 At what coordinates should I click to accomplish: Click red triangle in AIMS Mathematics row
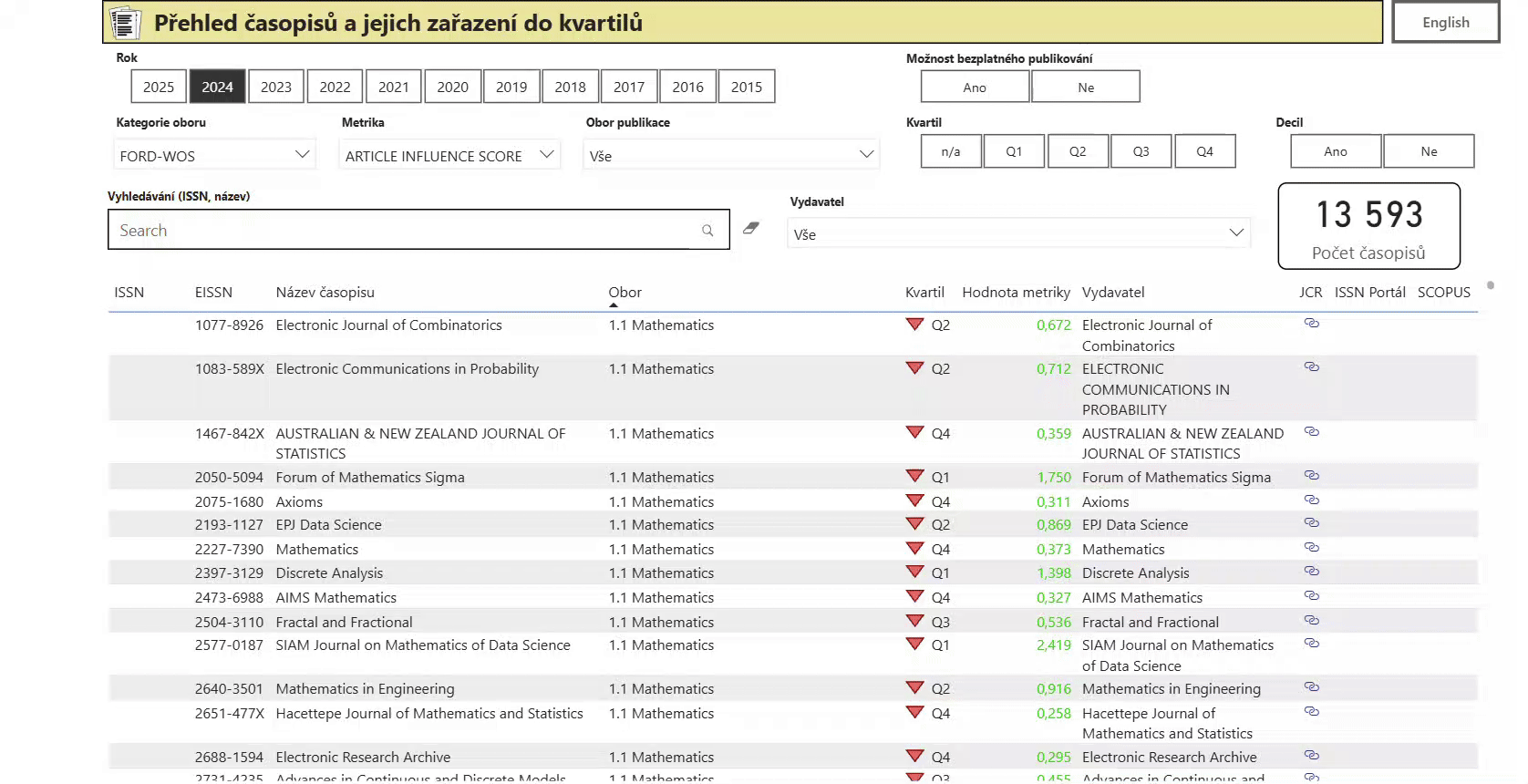point(914,596)
